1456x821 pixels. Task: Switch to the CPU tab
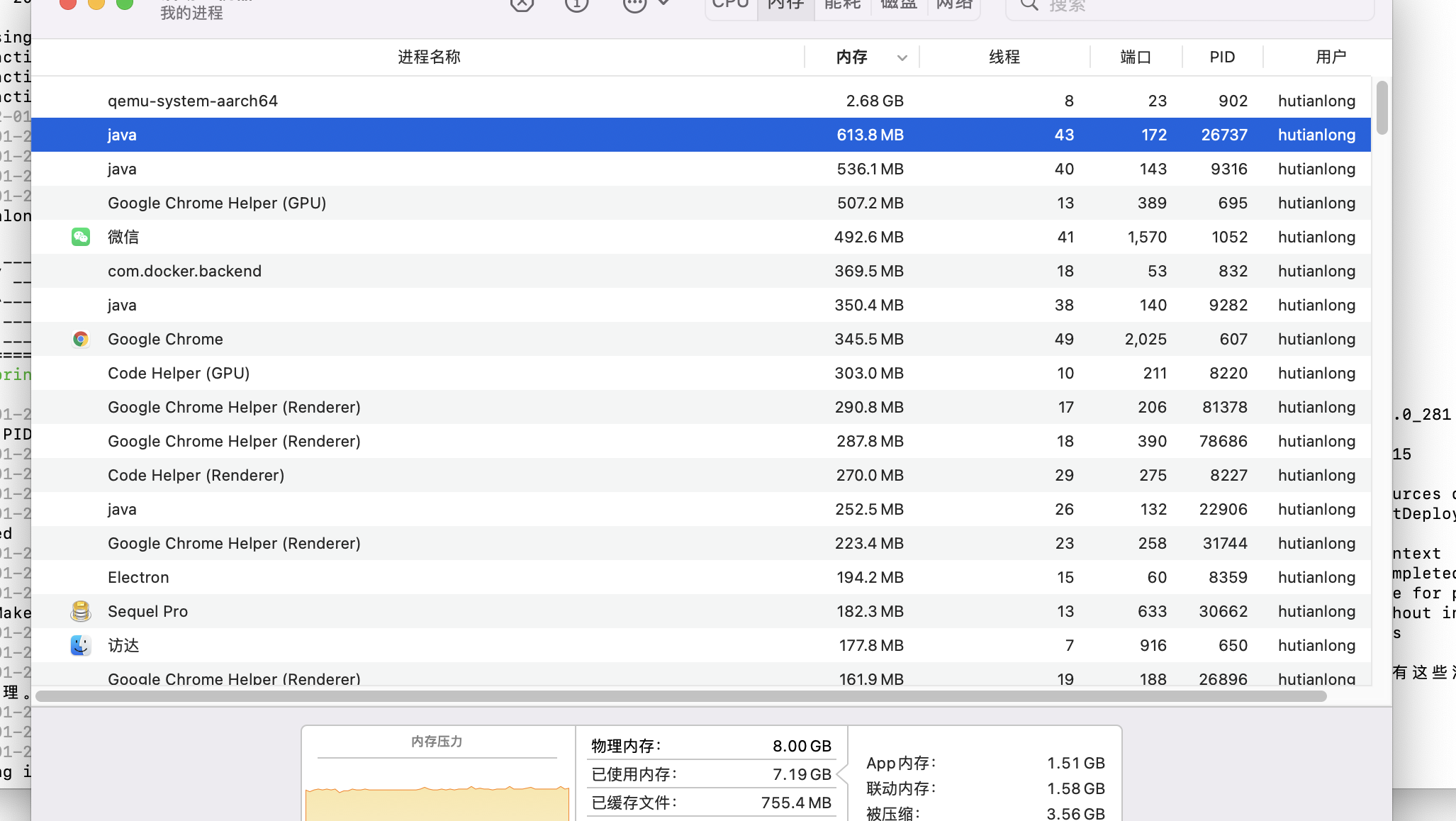[729, 6]
